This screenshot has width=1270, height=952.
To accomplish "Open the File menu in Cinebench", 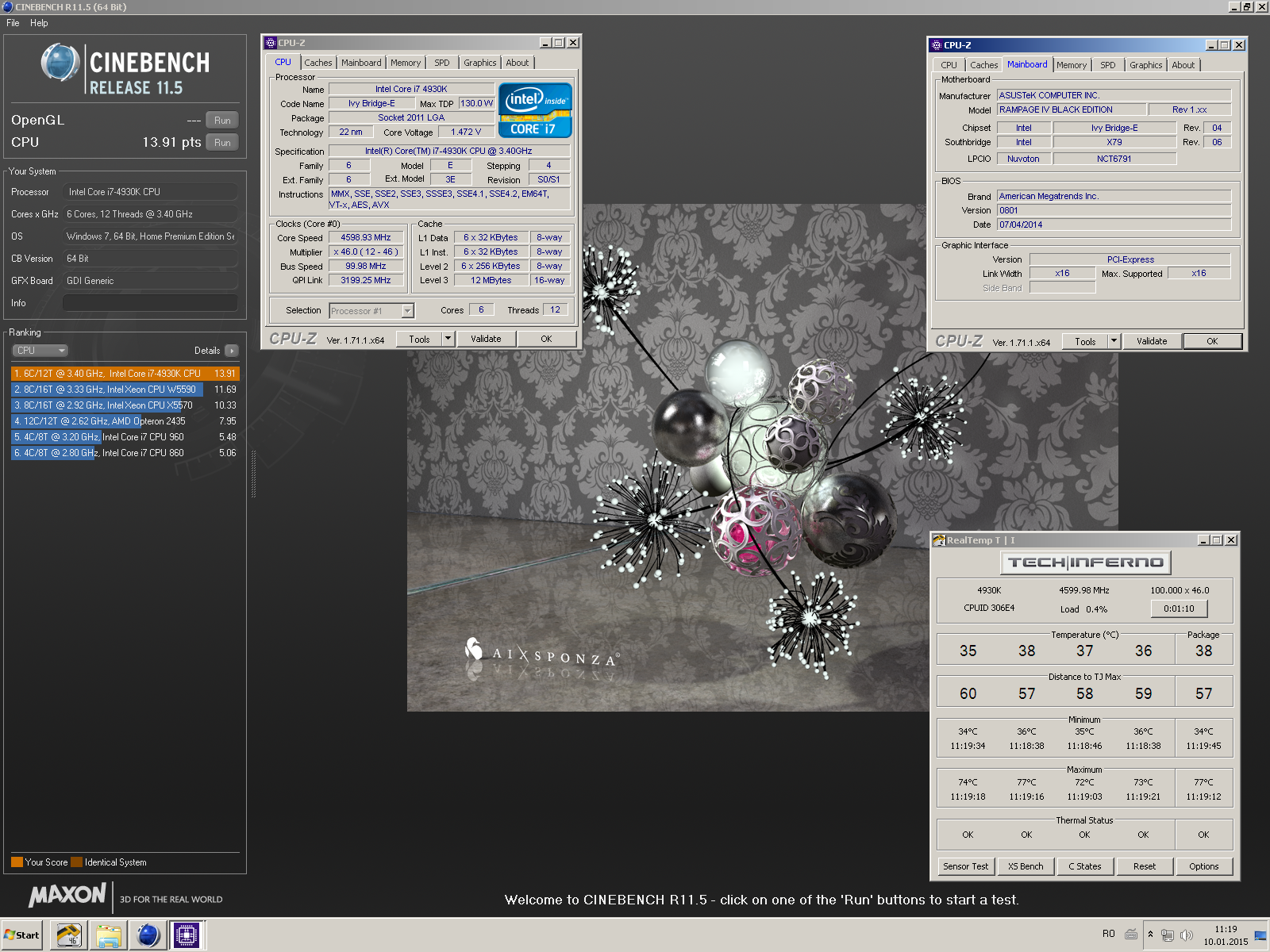I will click(13, 23).
